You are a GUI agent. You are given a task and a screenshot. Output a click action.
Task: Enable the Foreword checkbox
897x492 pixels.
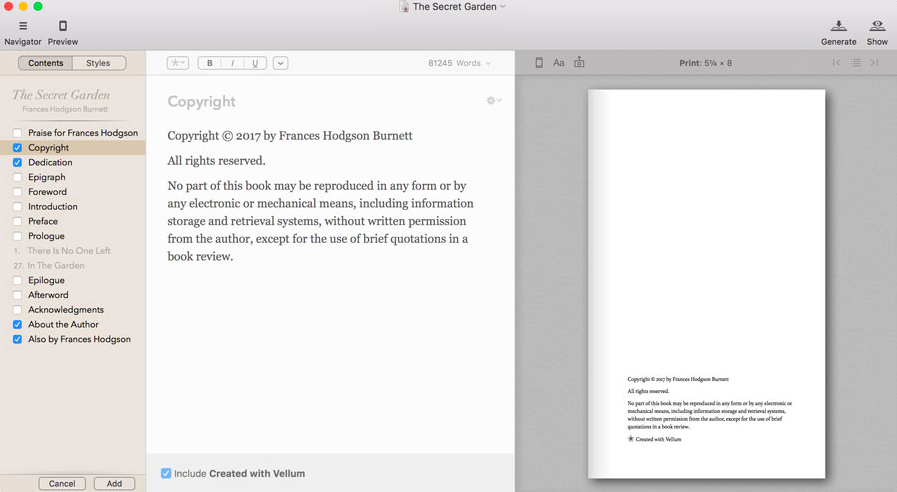point(18,192)
